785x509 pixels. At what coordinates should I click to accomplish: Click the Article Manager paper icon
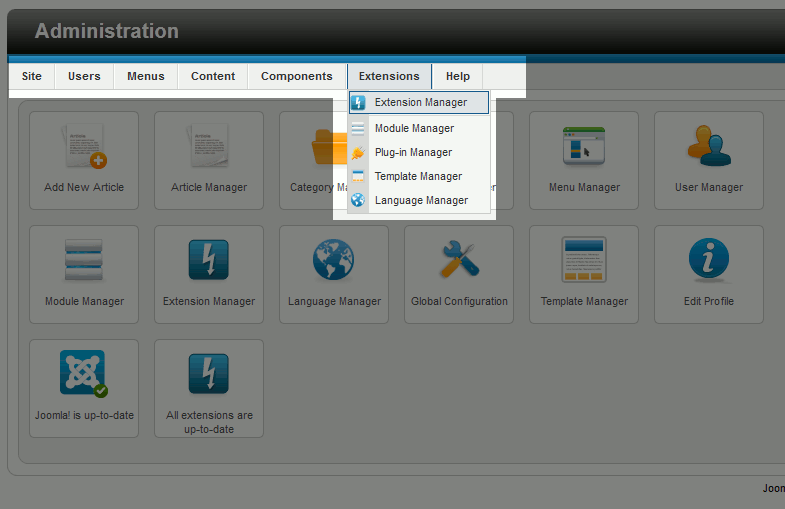(x=209, y=146)
